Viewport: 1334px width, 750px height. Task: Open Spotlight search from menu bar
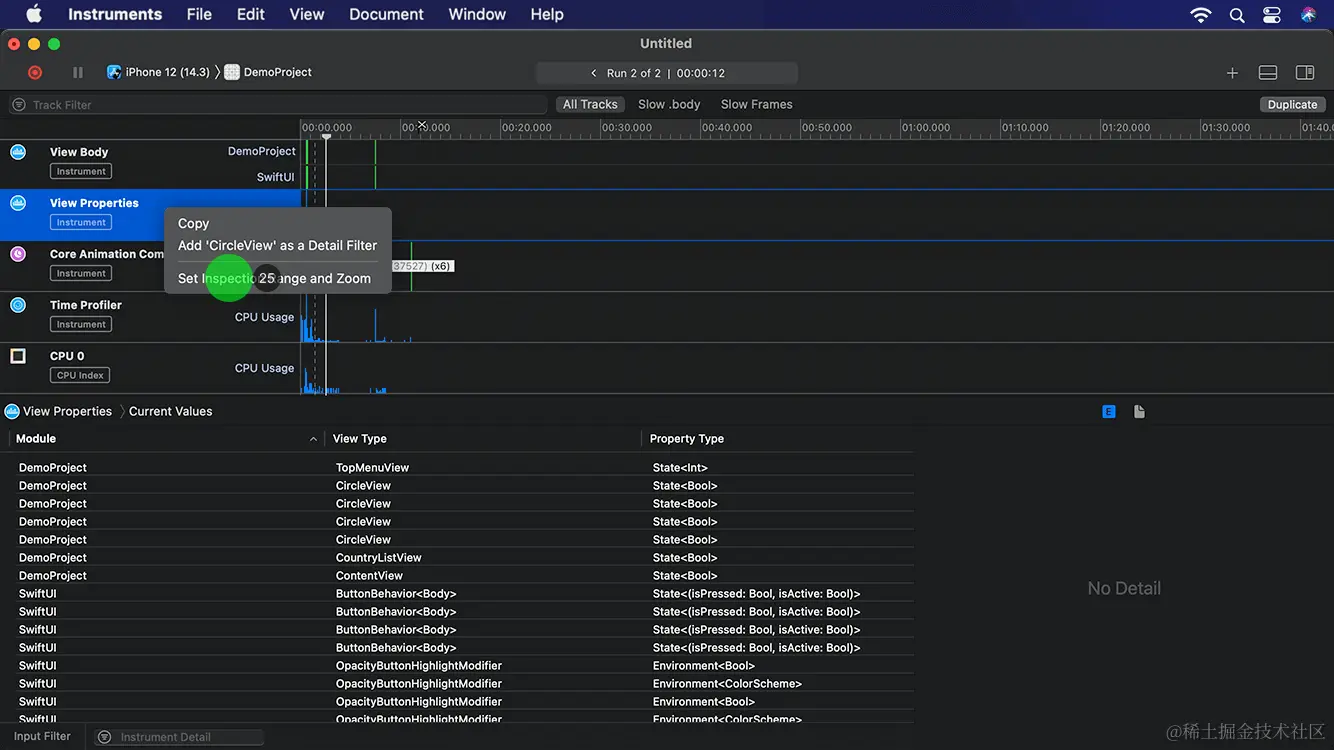(1237, 14)
